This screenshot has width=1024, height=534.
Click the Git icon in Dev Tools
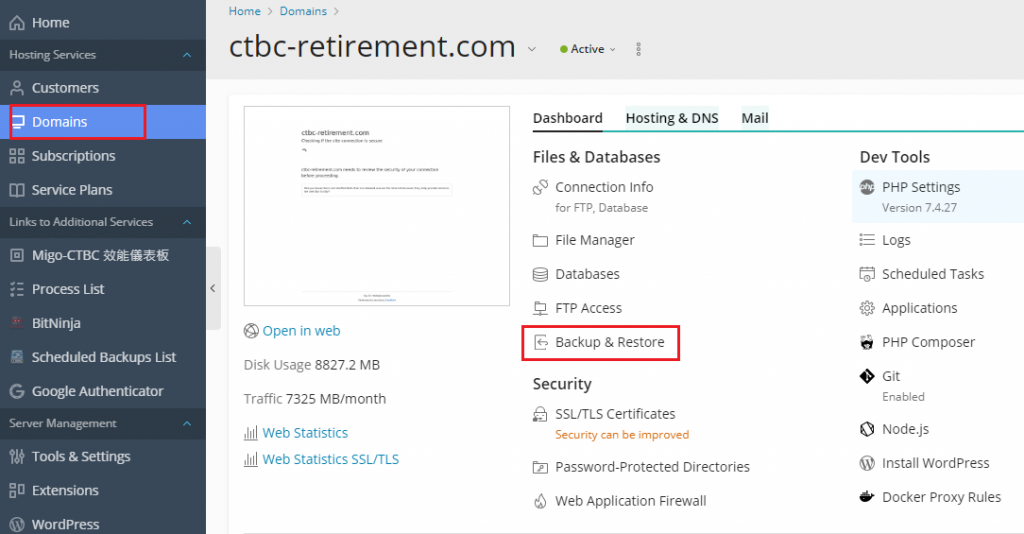coord(866,376)
